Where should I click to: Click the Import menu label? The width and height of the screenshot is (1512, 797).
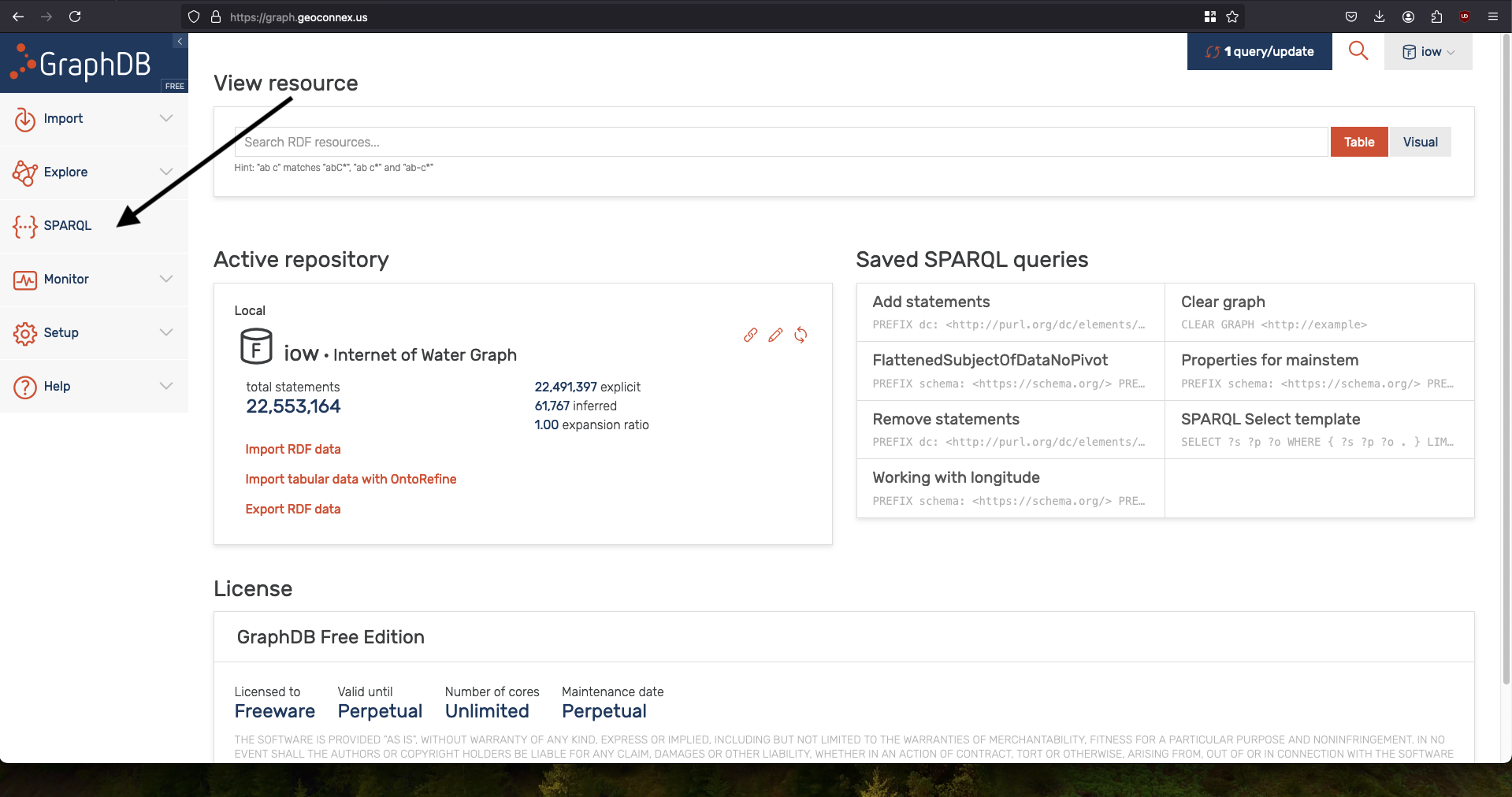[63, 118]
